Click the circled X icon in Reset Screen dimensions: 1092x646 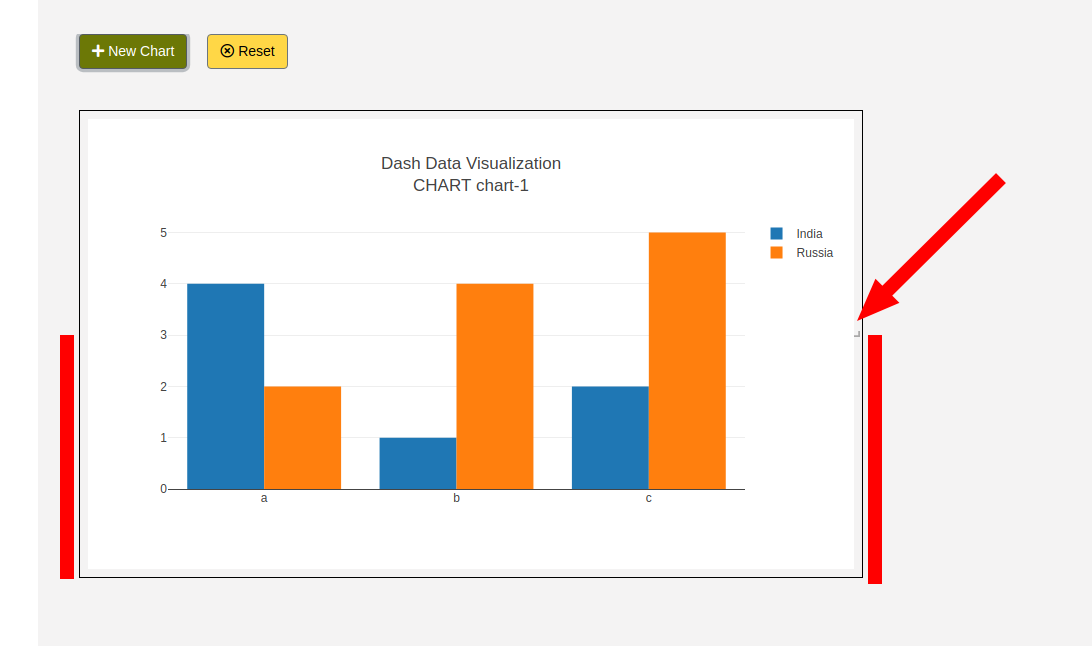coord(227,51)
